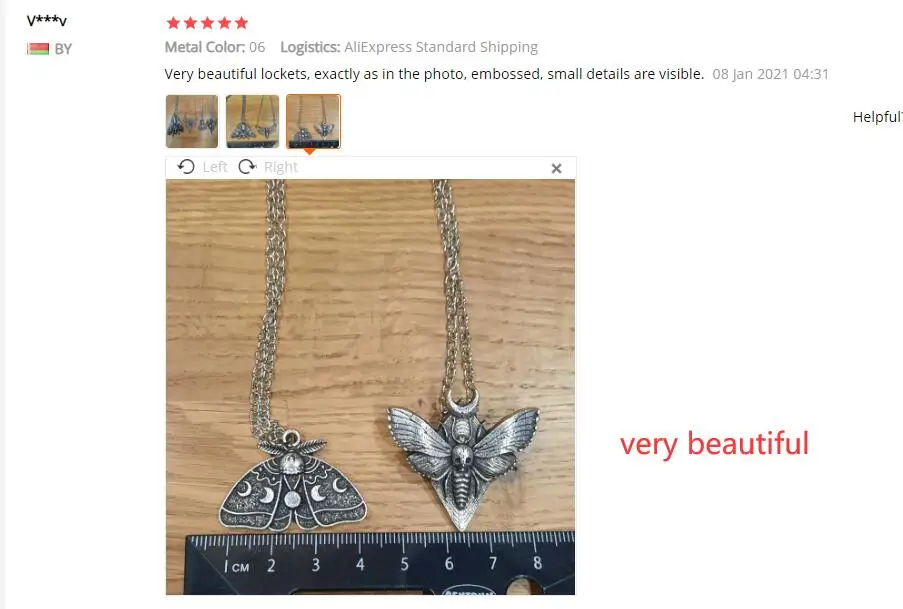Close the enlarged review photo viewer
This screenshot has height=609, width=903.
[x=556, y=168]
